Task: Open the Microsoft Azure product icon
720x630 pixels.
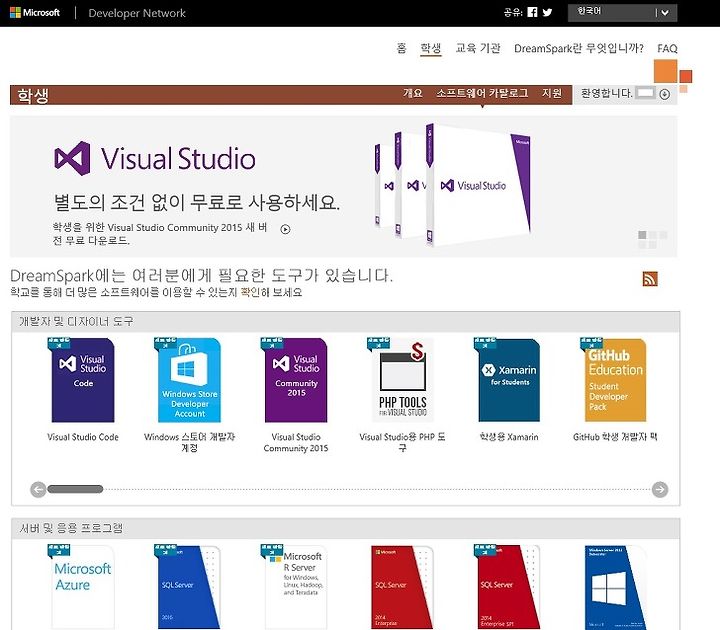Action: pyautogui.click(x=82, y=586)
